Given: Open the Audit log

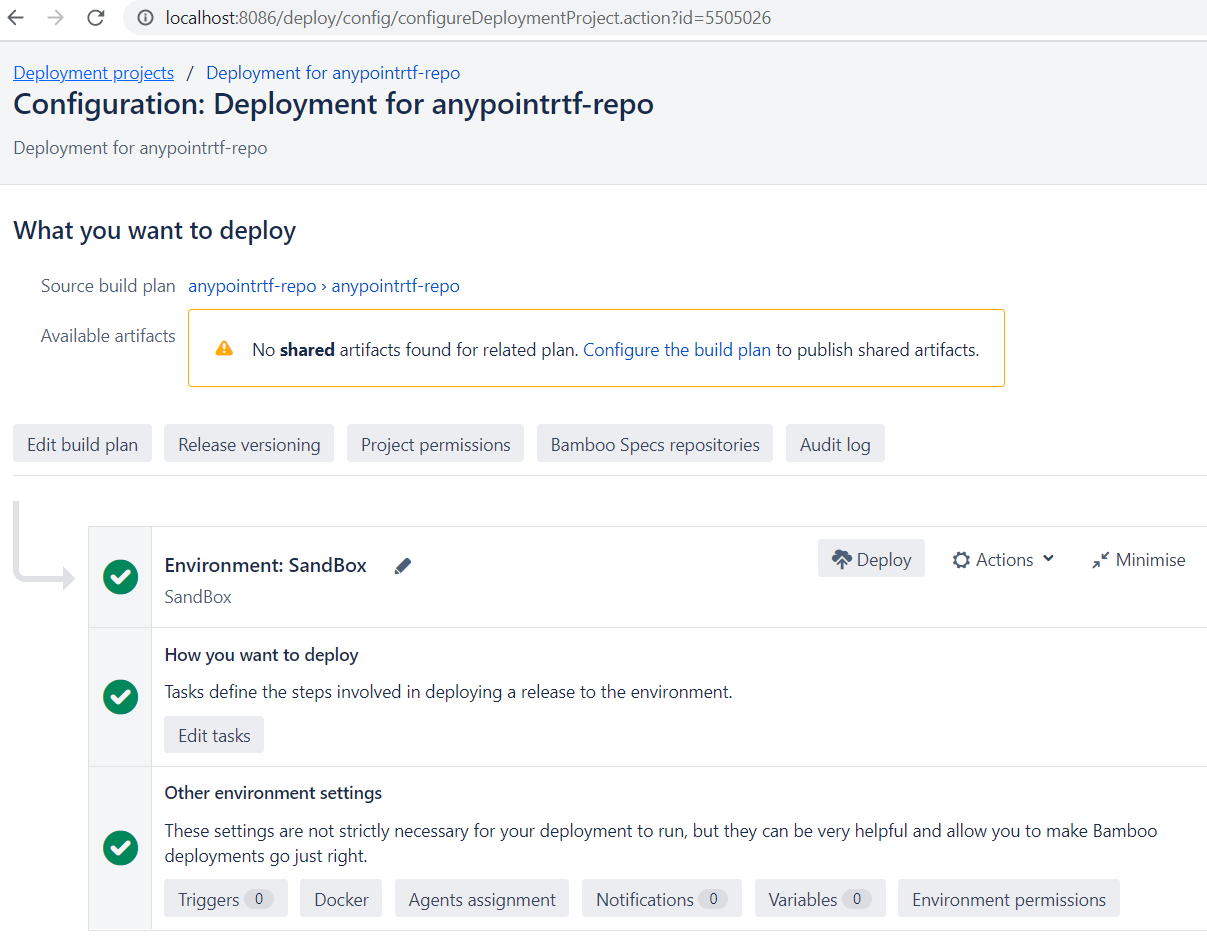Looking at the screenshot, I should (835, 445).
